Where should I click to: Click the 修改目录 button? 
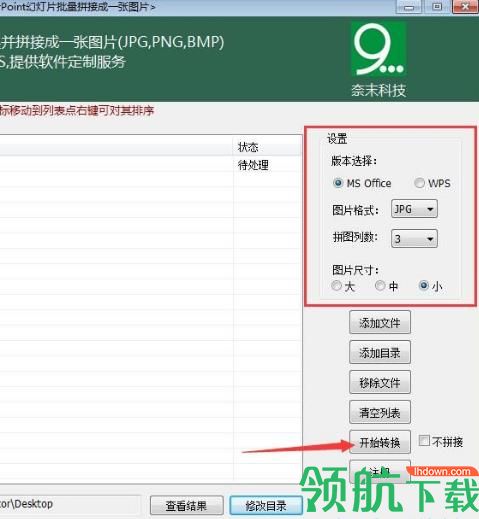(x=266, y=506)
